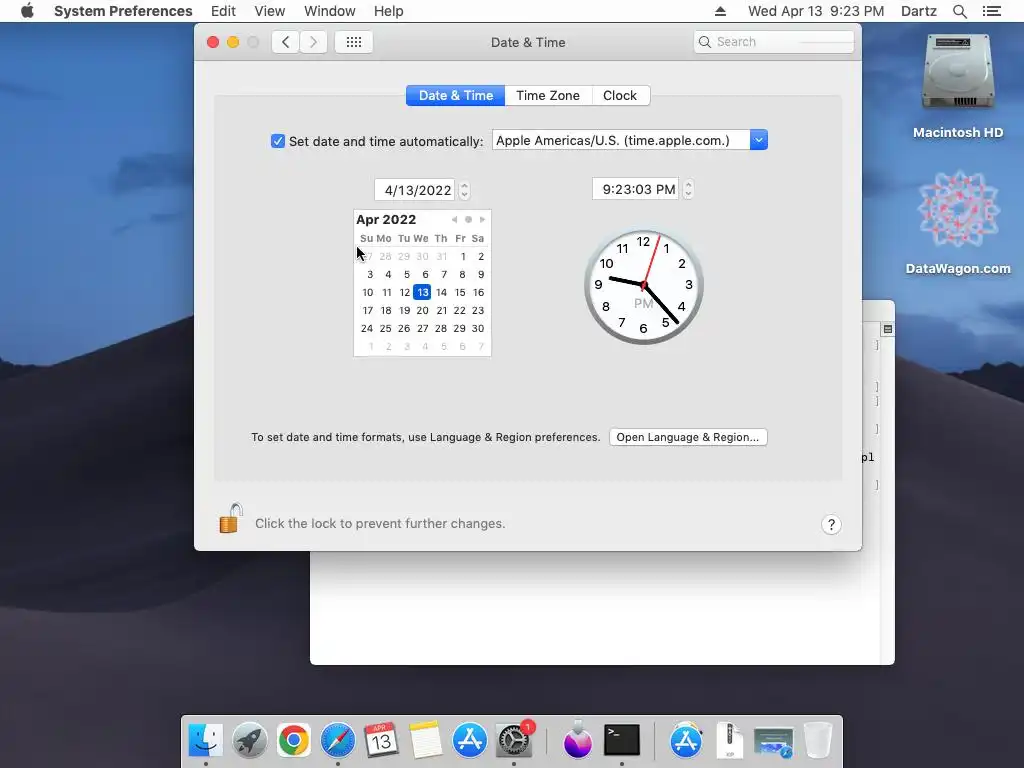
Task: Open Terminal from the Dock
Action: pyautogui.click(x=622, y=740)
